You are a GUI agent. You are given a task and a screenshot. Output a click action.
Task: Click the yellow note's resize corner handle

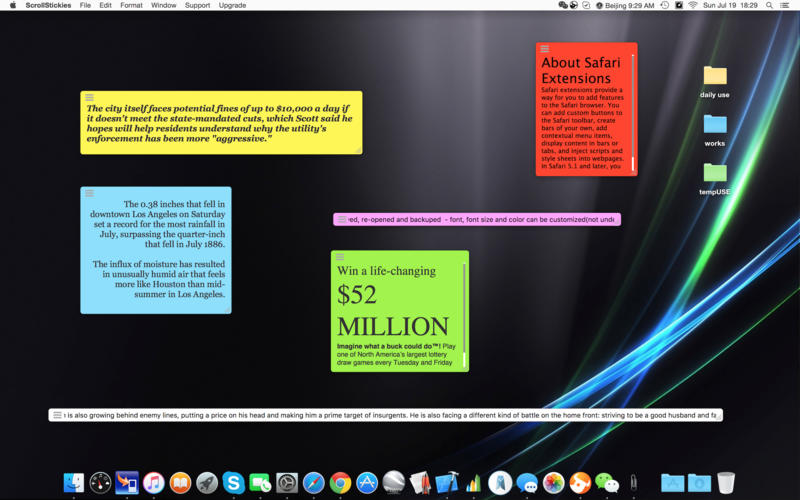358,150
